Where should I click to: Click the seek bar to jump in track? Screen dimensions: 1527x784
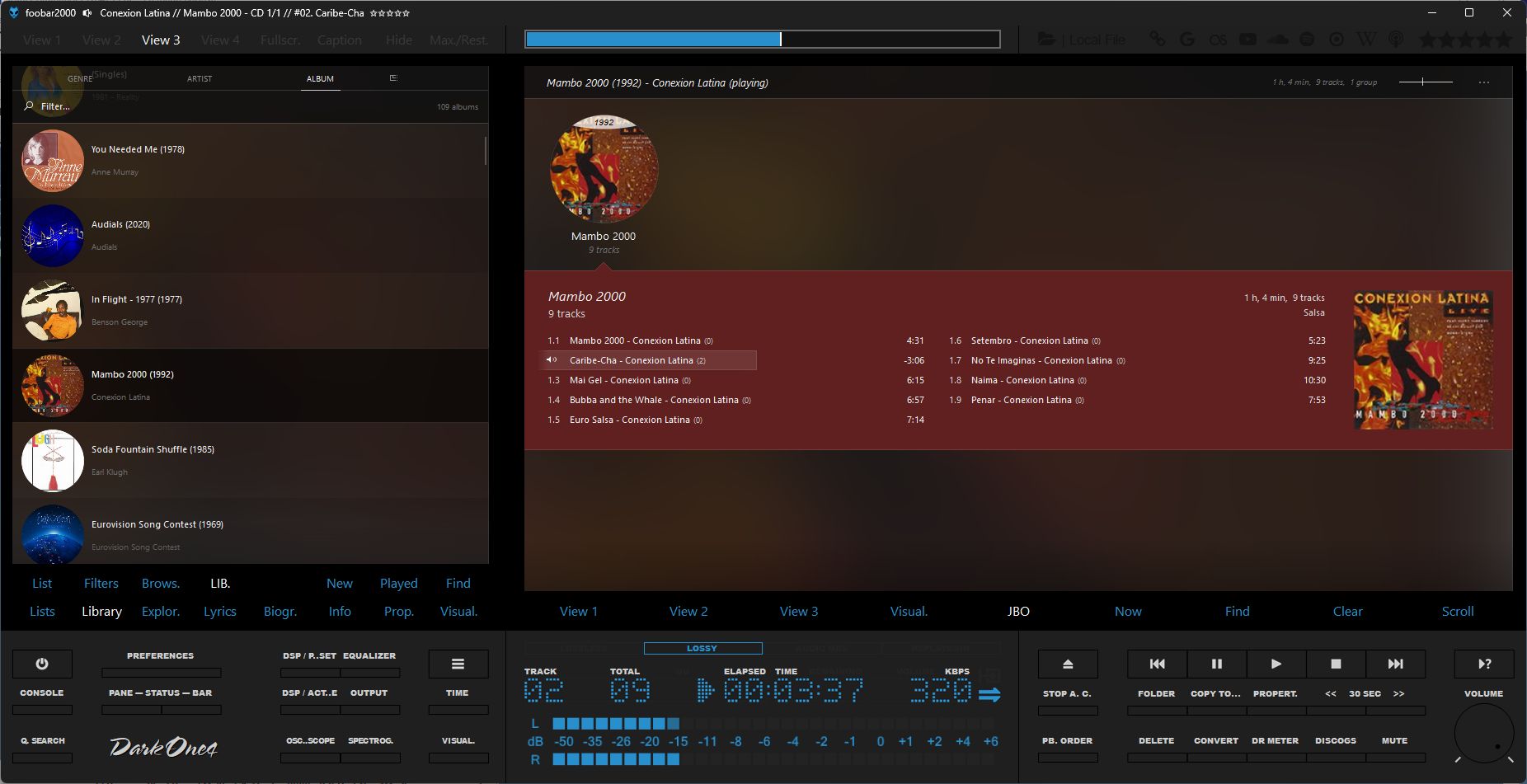pyautogui.click(x=763, y=39)
